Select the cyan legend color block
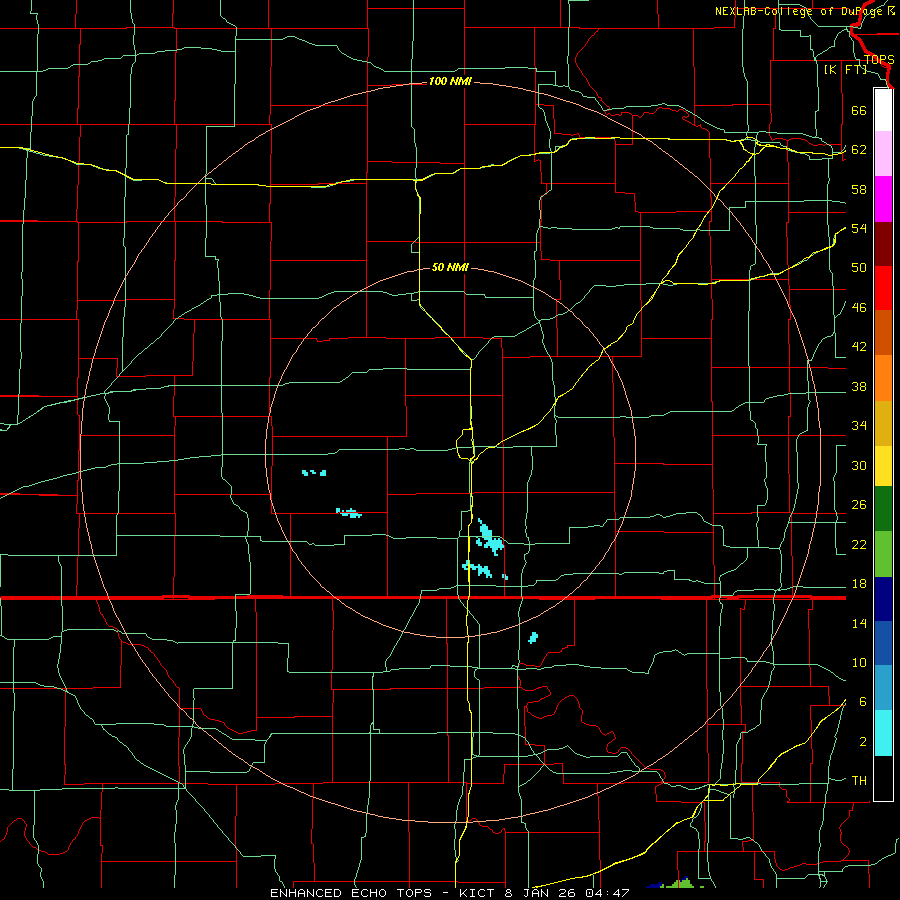This screenshot has width=900, height=900. [x=883, y=733]
